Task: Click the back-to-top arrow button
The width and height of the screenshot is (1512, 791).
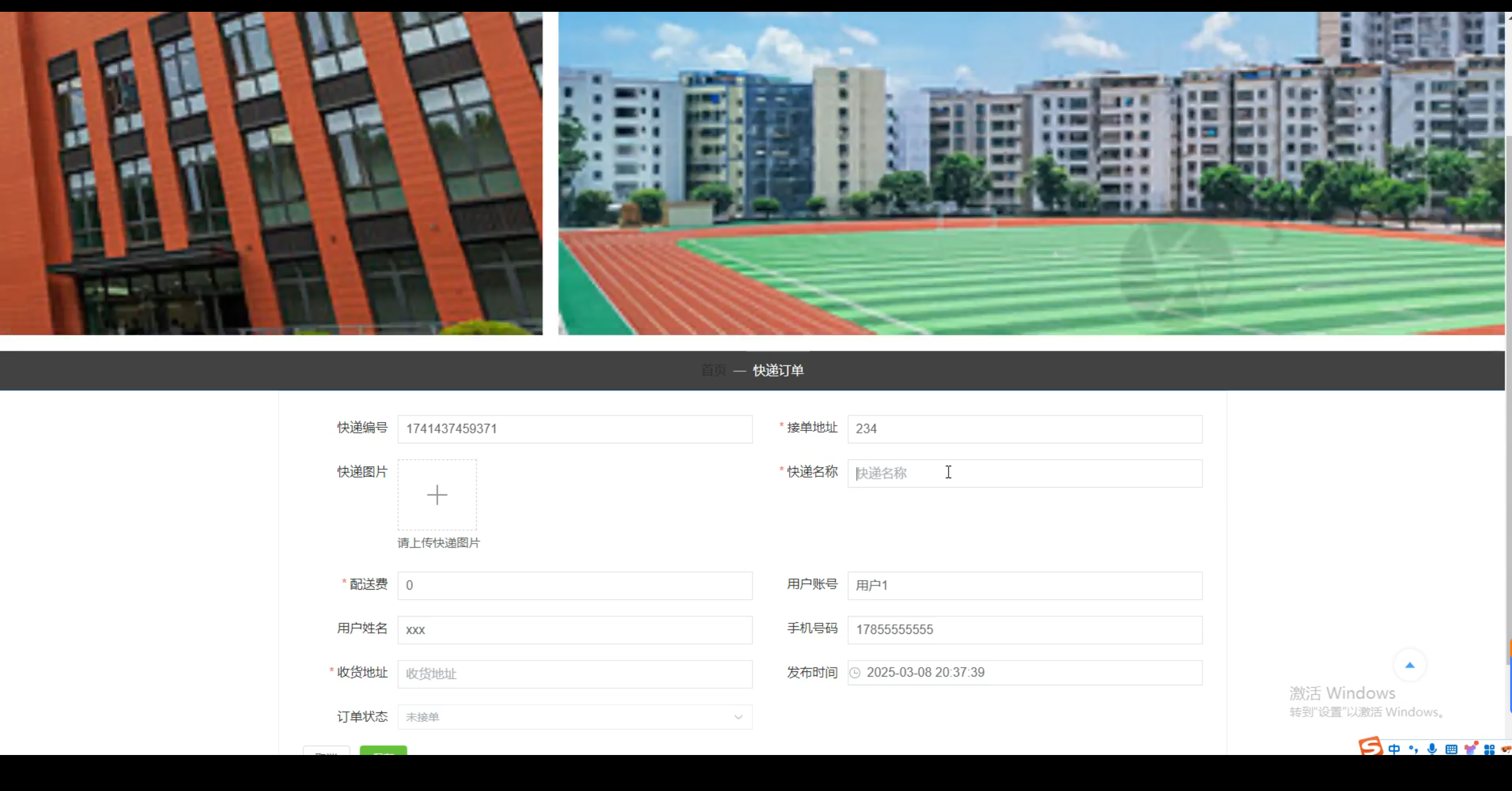Action: pos(1410,665)
